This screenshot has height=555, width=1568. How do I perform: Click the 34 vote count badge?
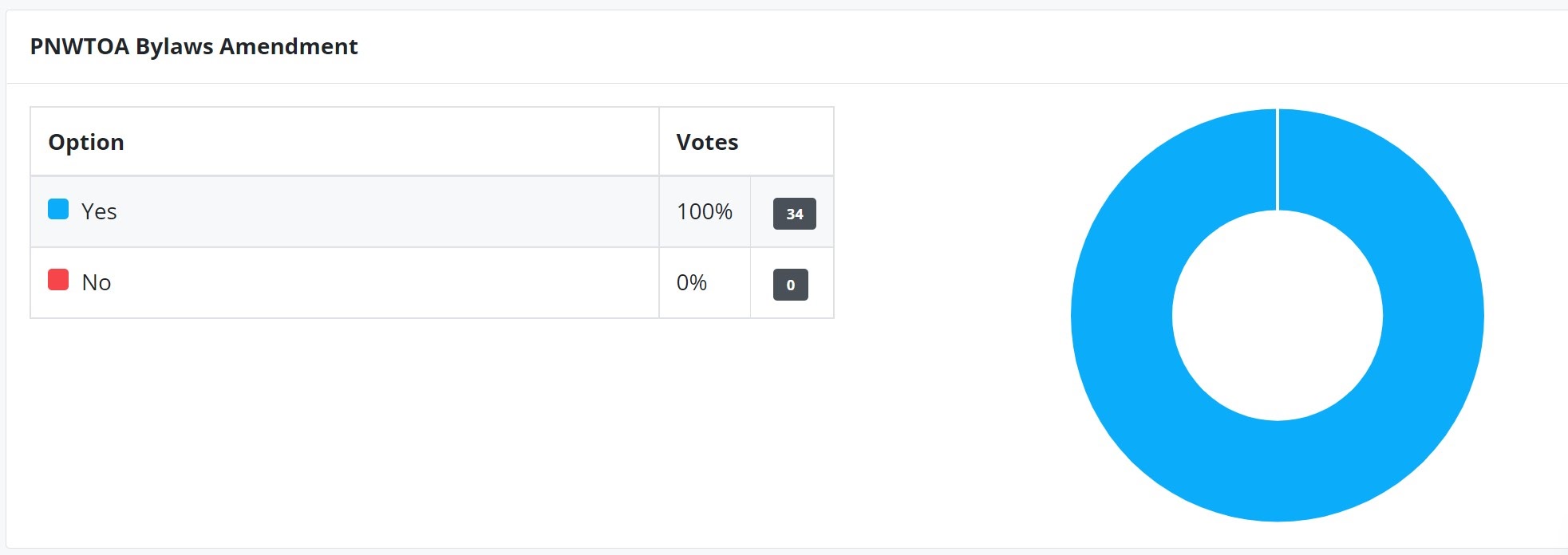click(794, 214)
